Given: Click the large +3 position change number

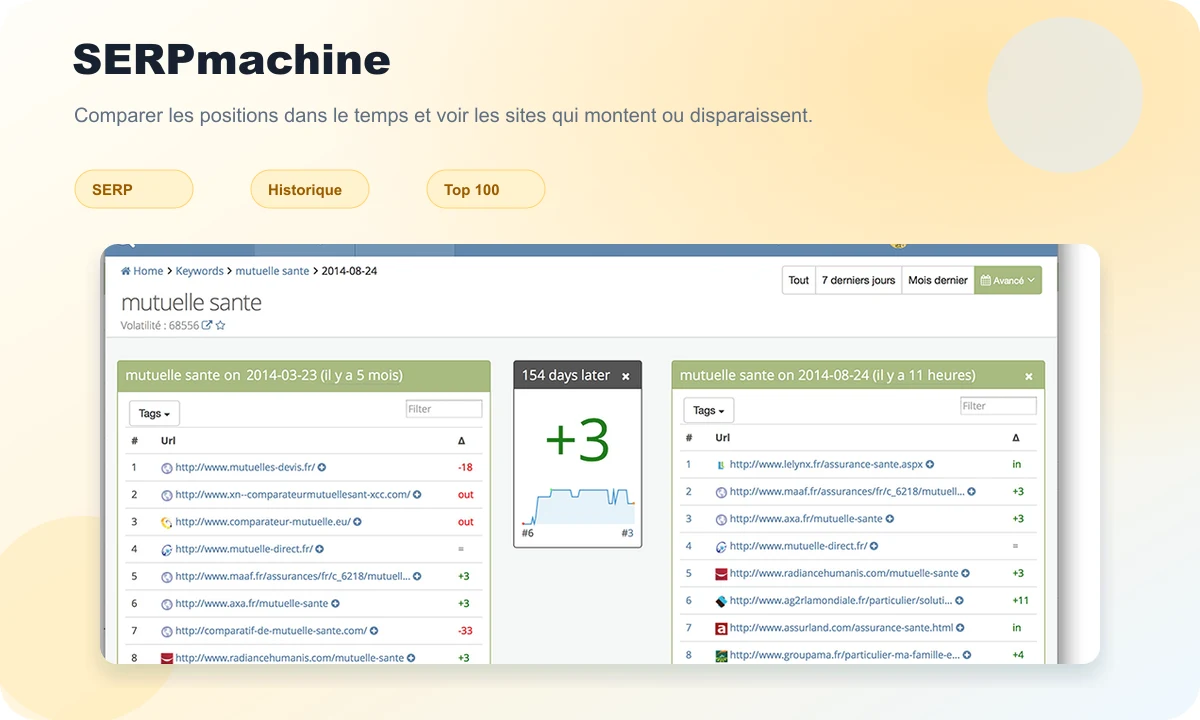Looking at the screenshot, I should click(577, 440).
